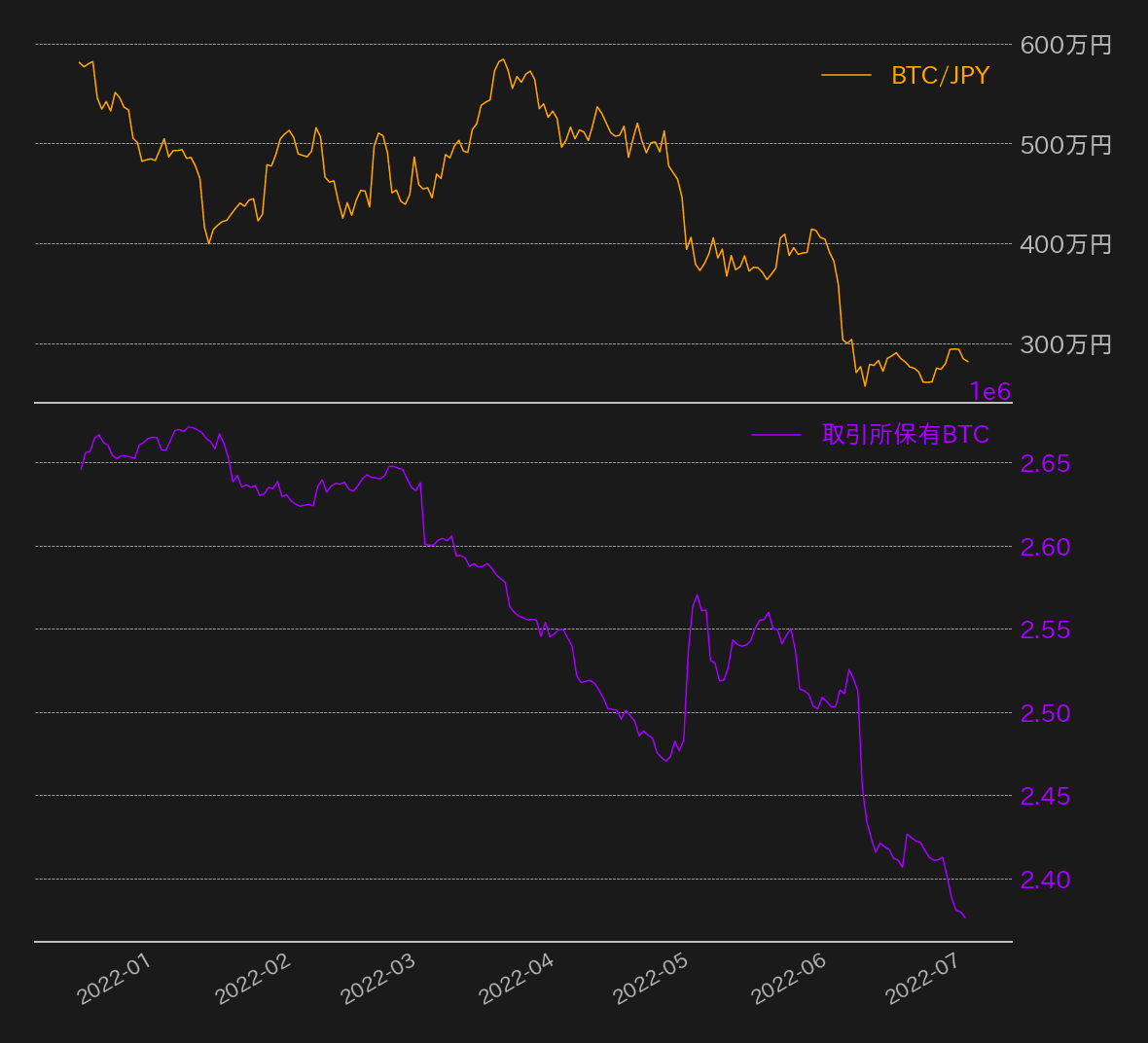Select the 2022-05 date tick label
The width and height of the screenshot is (1148, 1043).
tap(651, 979)
